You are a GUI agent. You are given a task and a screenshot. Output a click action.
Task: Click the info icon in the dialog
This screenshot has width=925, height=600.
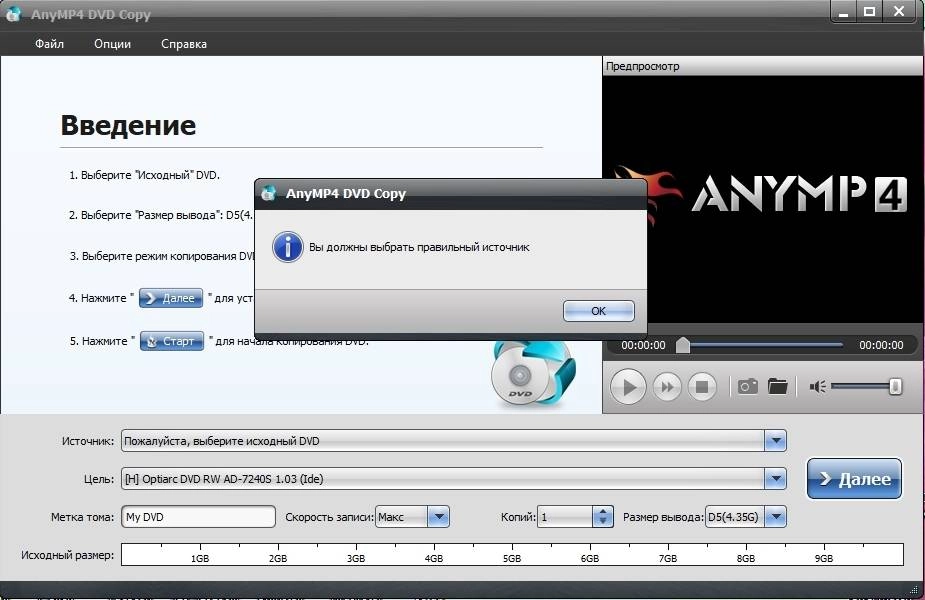(288, 247)
